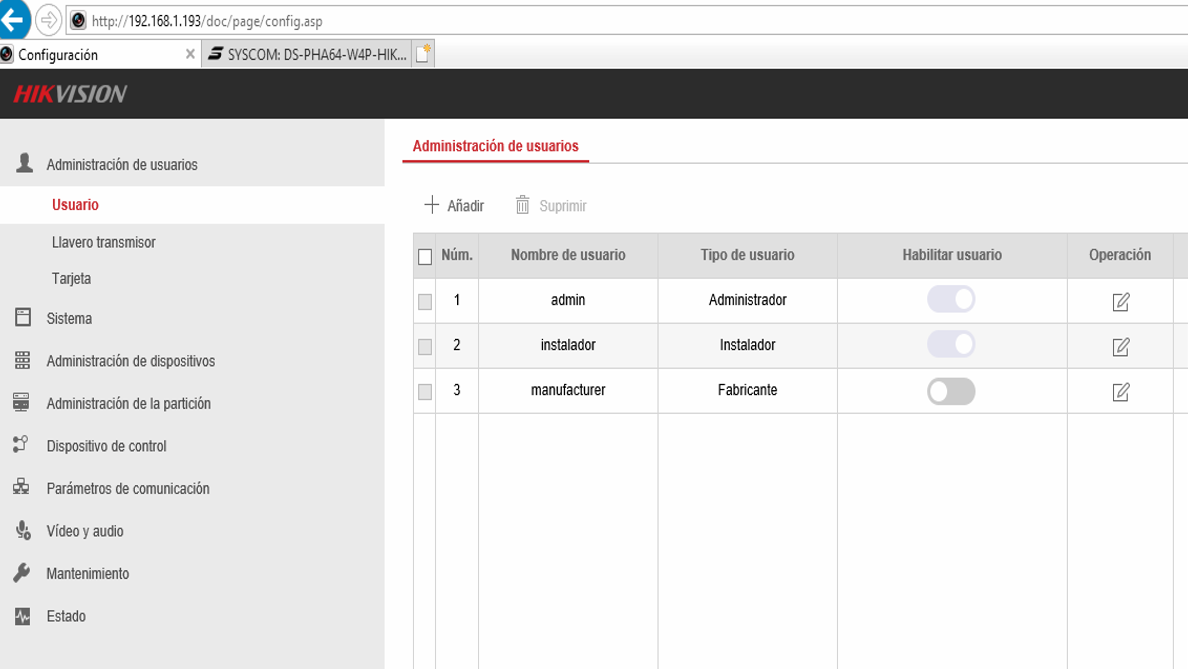
Task: Check the select-all header checkbox
Action: click(425, 257)
